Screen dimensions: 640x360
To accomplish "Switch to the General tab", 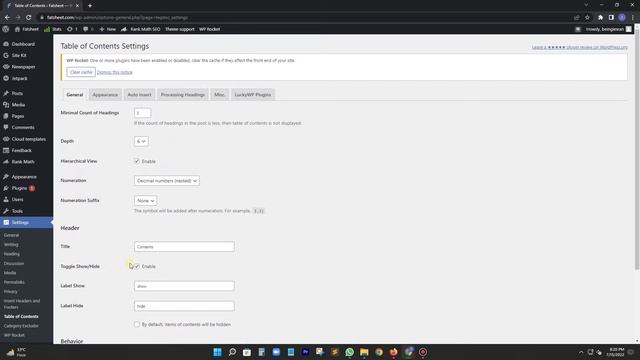I will pyautogui.click(x=75, y=95).
